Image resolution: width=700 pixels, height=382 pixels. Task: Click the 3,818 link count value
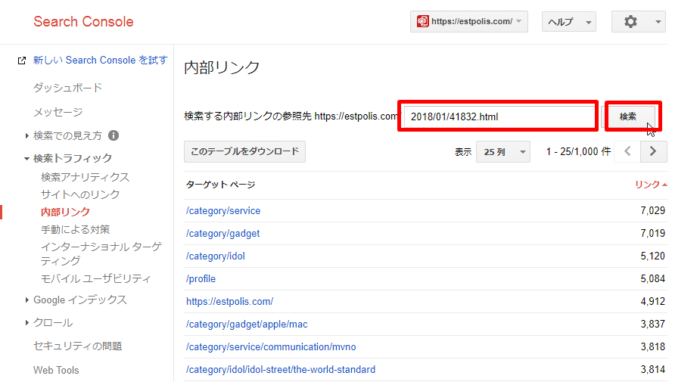[653, 347]
